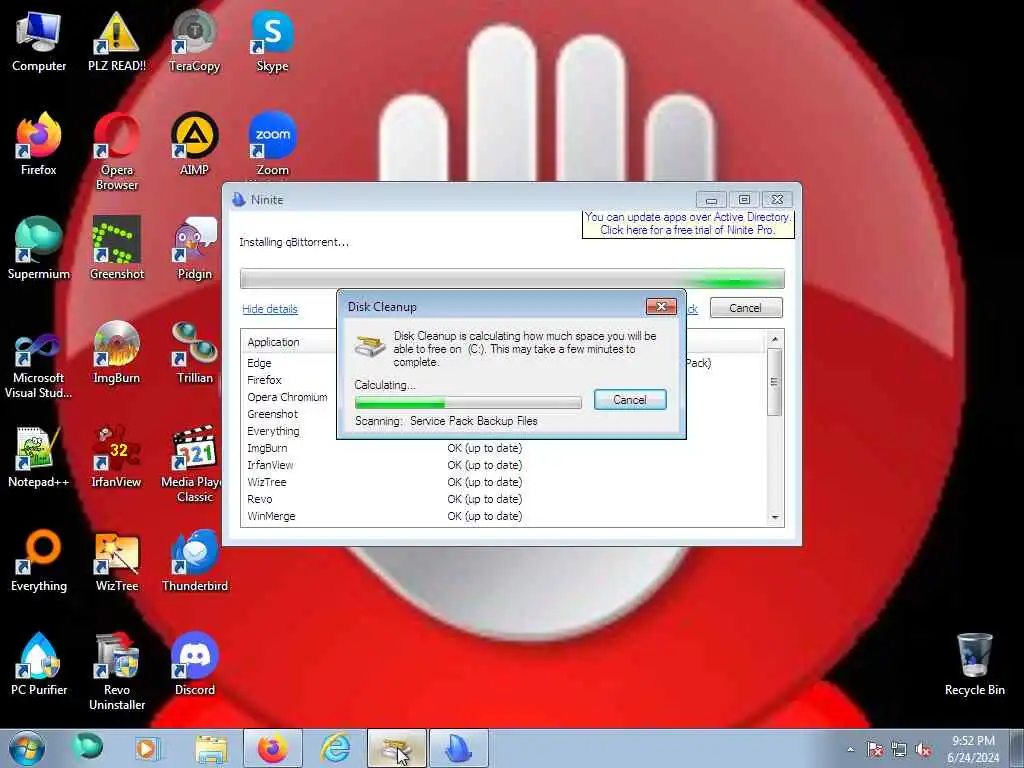Screen dimensions: 1024x768
Task: Open the PLZ READ!! shortcut
Action: point(116,42)
